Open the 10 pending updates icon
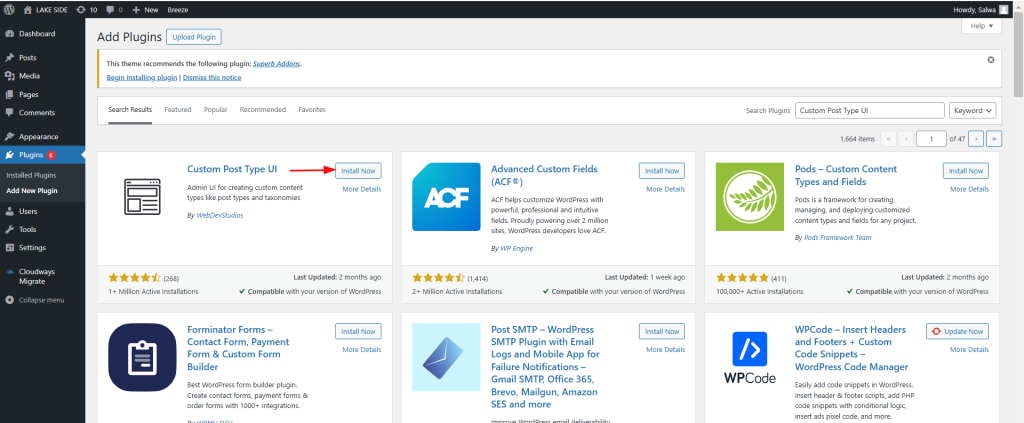 (x=87, y=10)
